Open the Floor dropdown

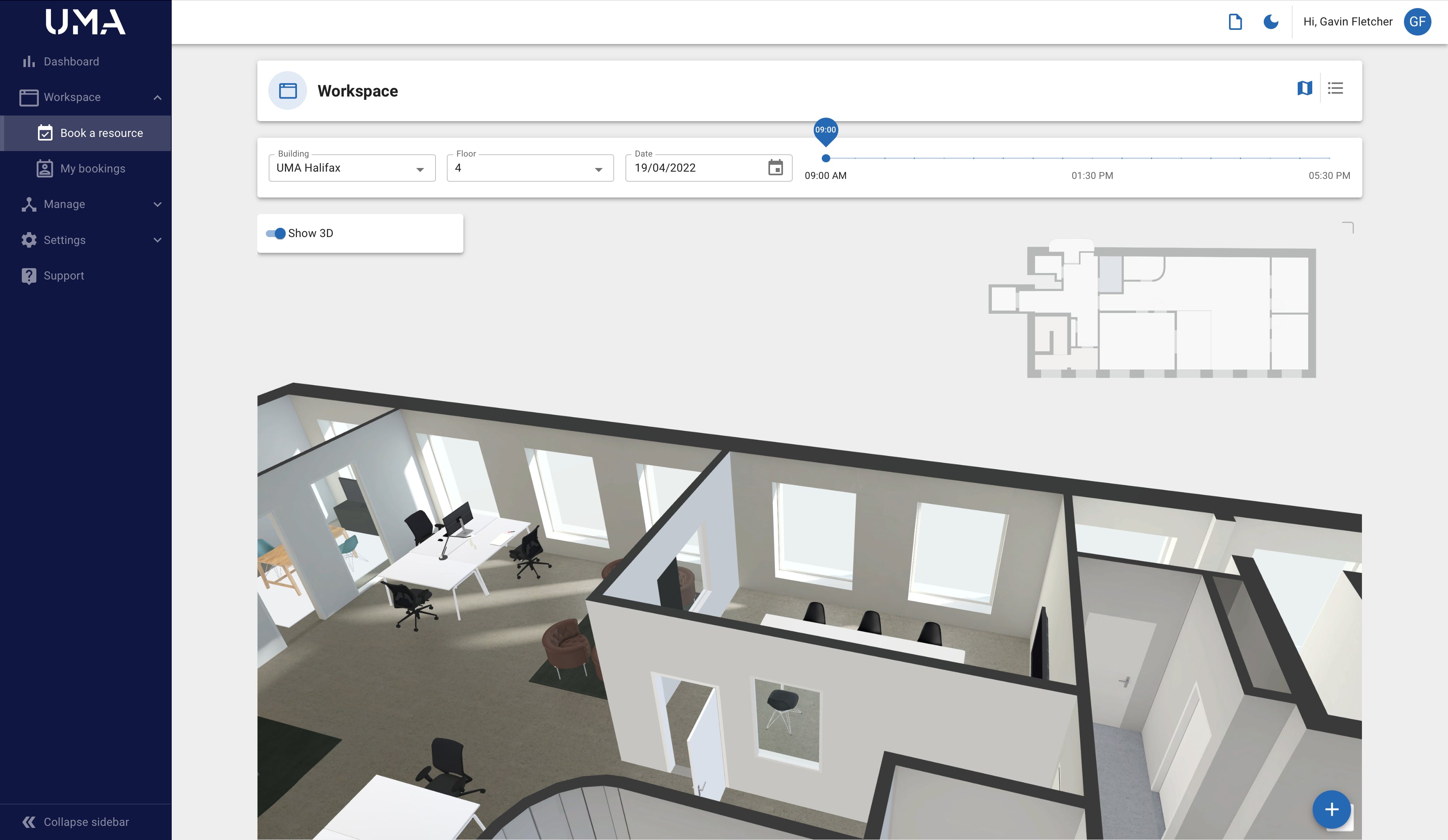tap(530, 168)
